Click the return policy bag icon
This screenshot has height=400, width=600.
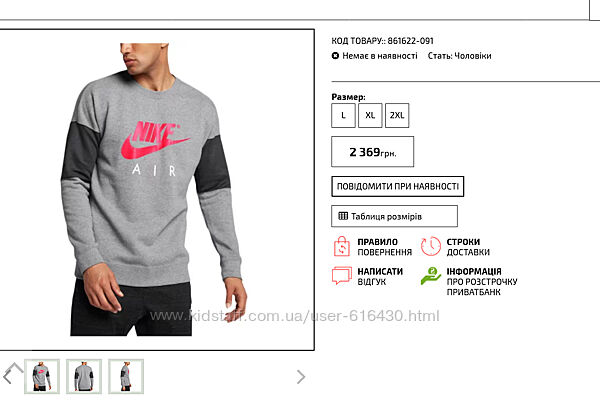[342, 246]
